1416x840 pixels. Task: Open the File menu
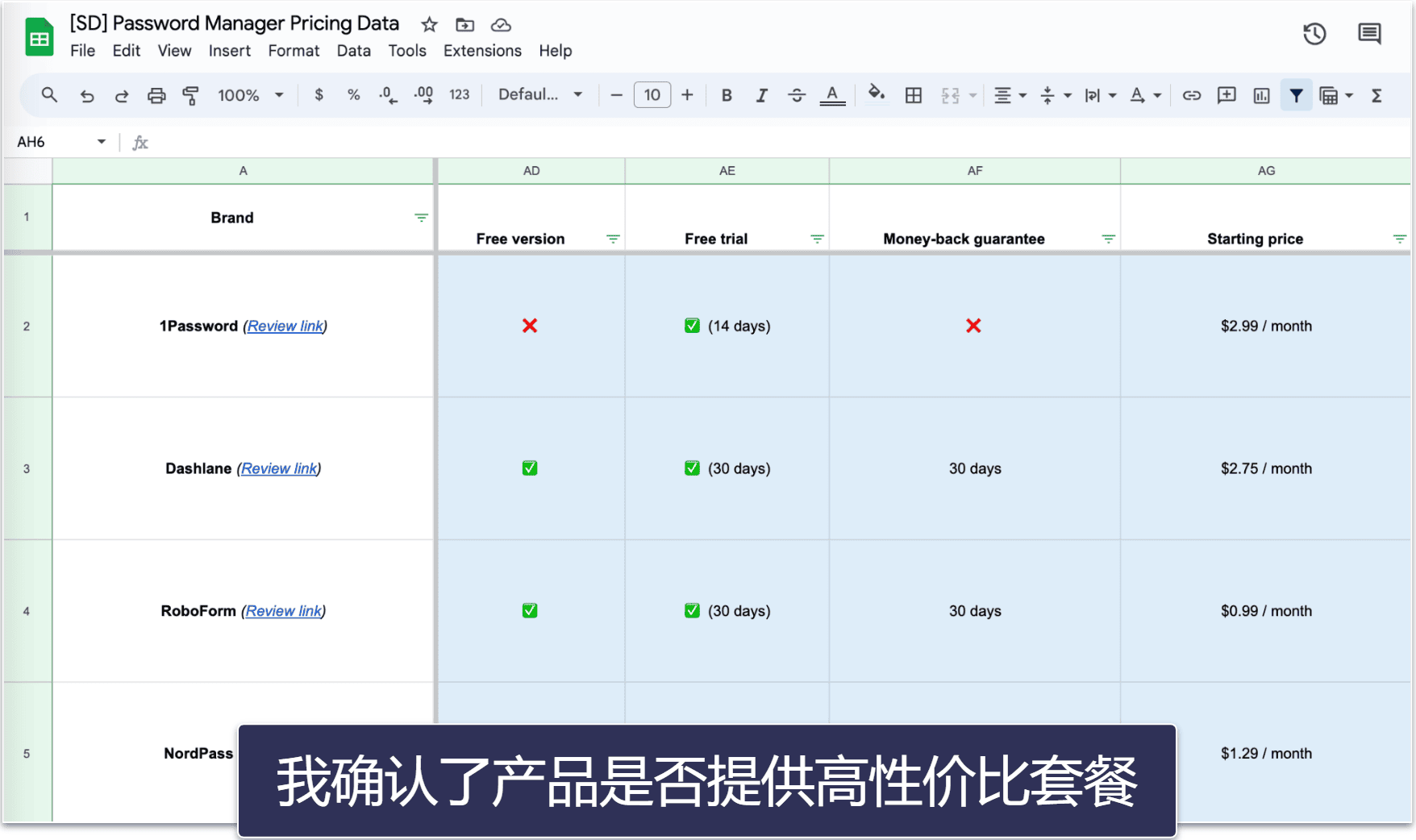[82, 51]
